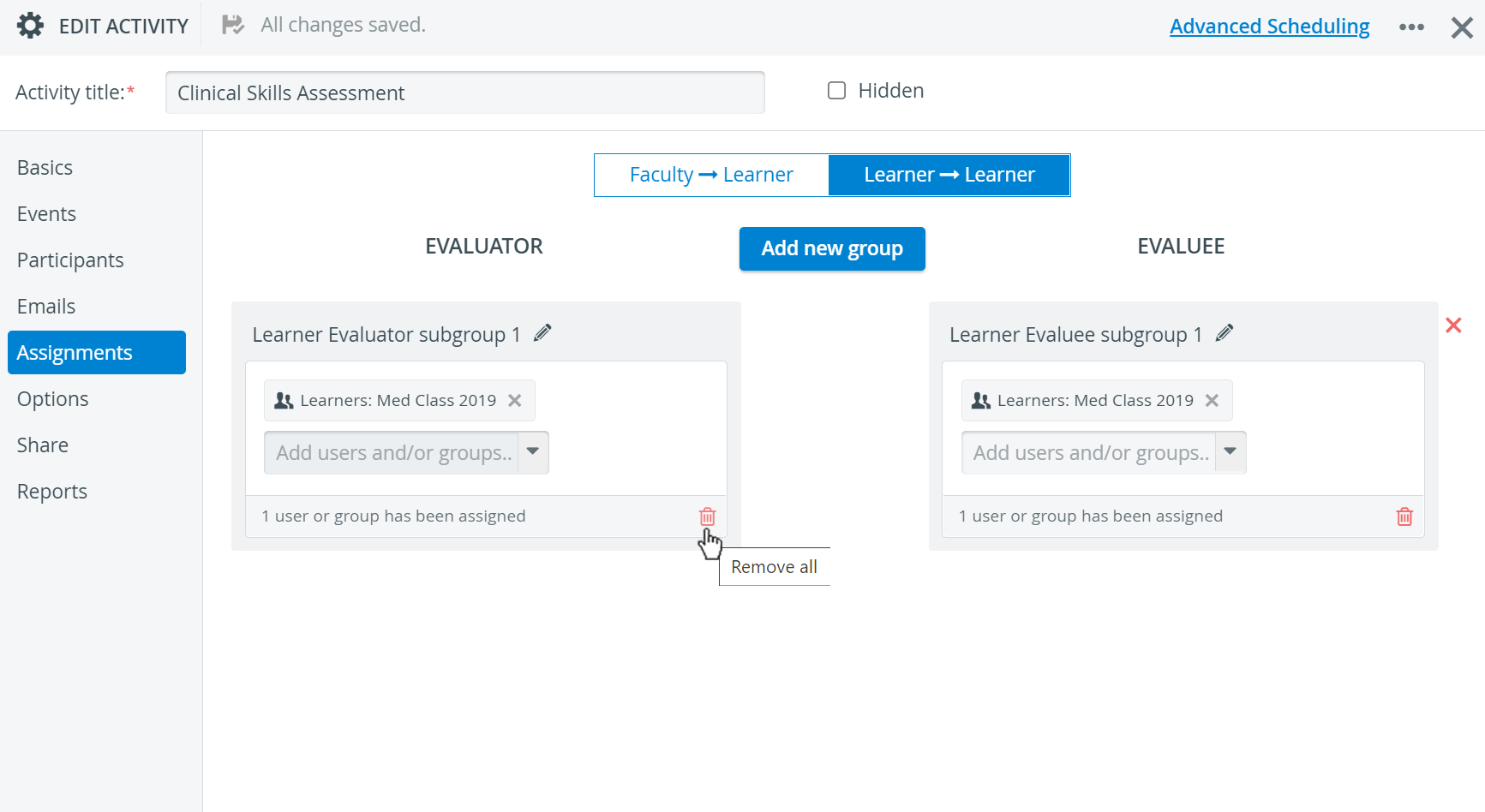Open the Participants section

[70, 260]
